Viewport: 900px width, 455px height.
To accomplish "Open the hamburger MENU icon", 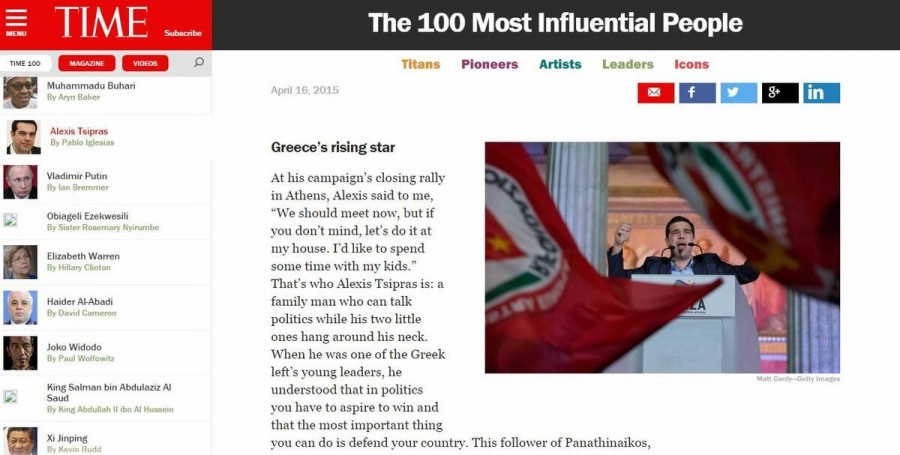I will [16, 24].
